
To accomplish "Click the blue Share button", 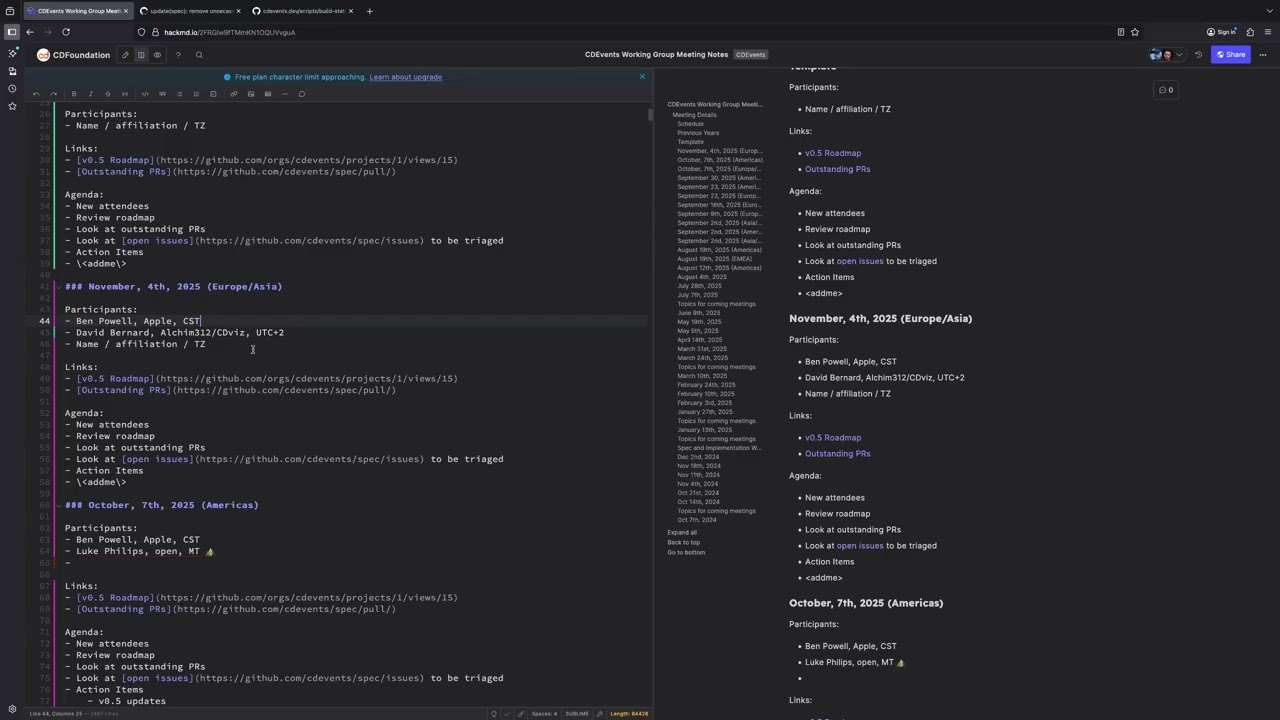I will (x=1230, y=55).
